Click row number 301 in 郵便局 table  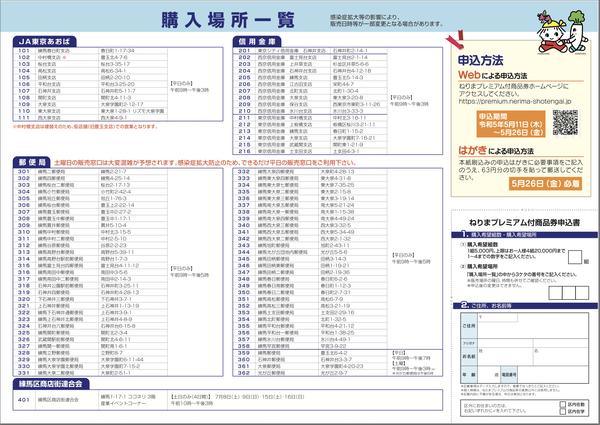click(x=24, y=171)
